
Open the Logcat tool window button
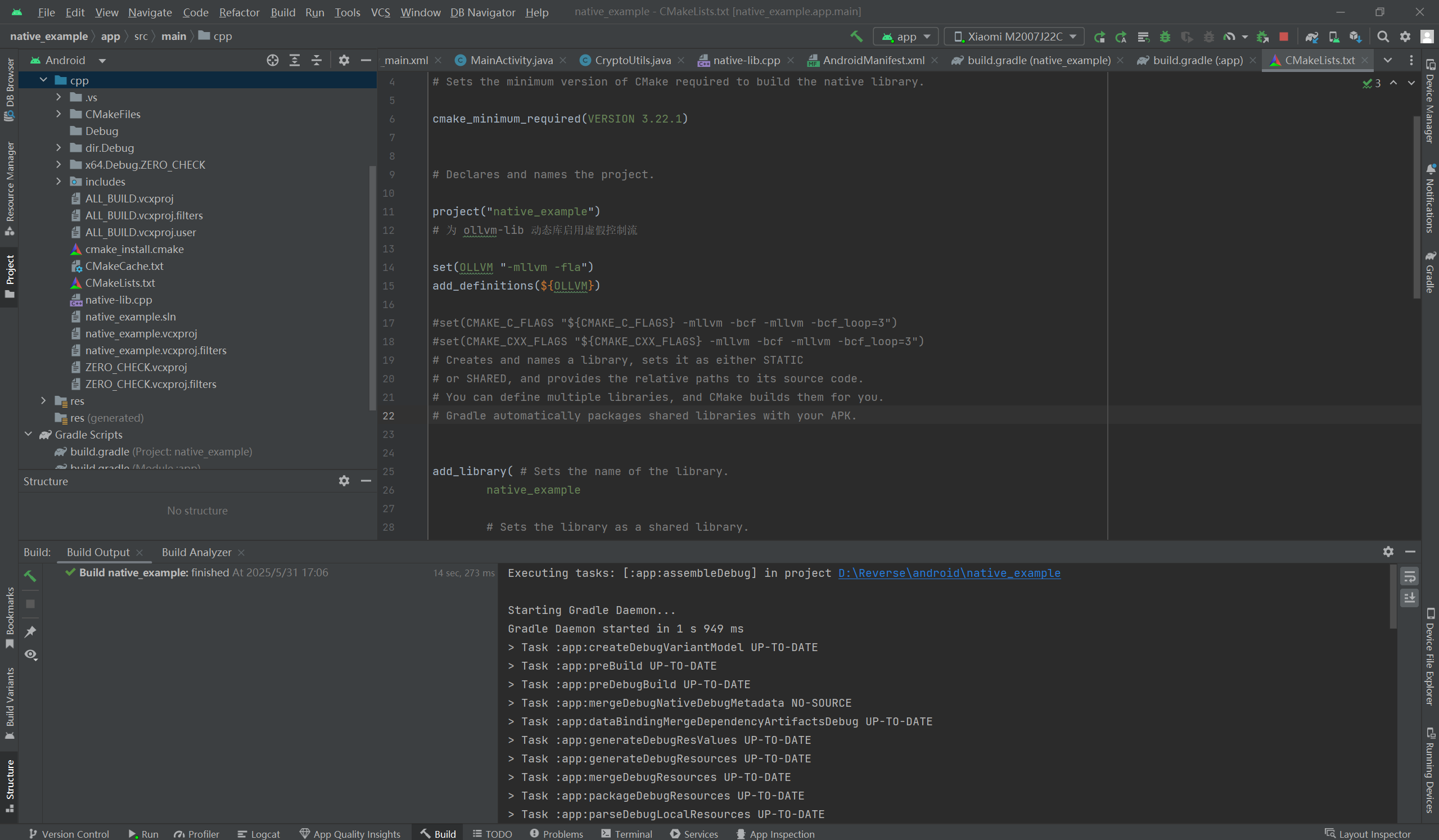point(258,834)
